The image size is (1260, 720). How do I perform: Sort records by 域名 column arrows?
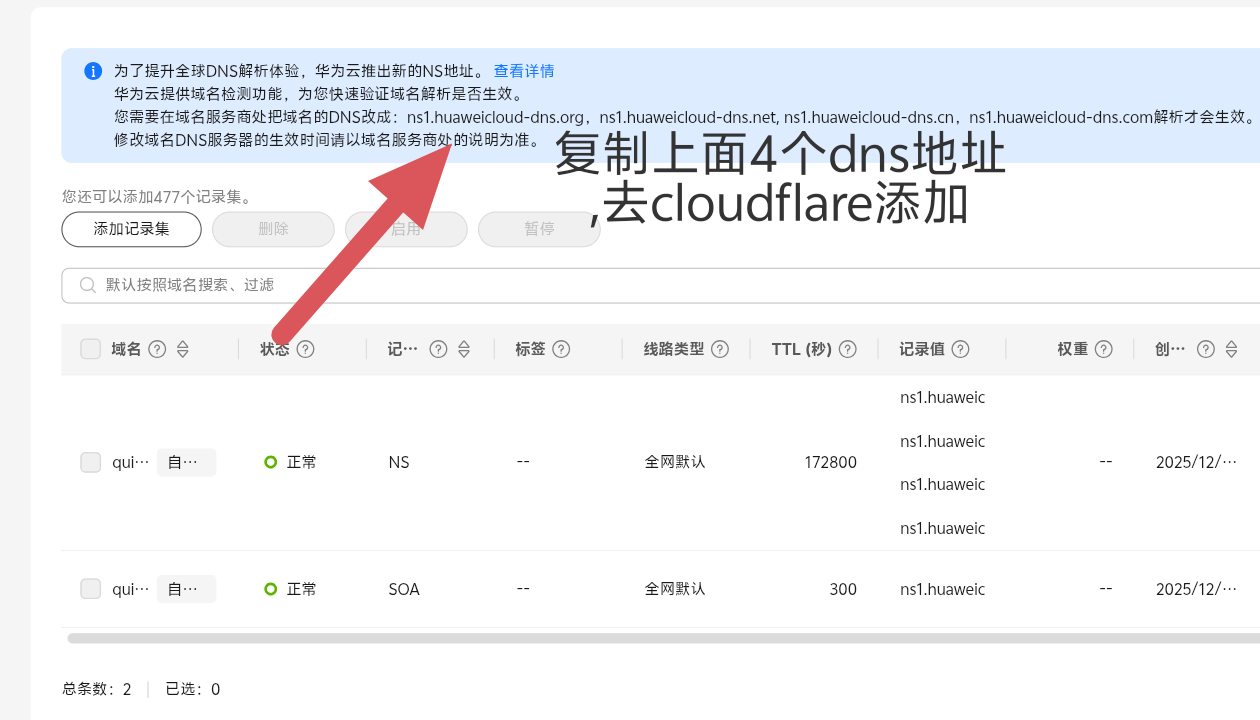[182, 349]
